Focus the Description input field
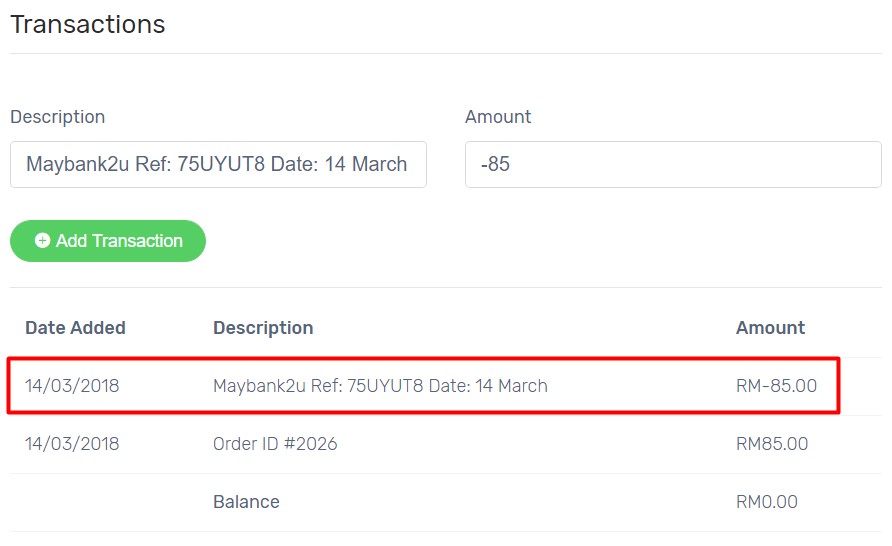This screenshot has height=546, width=892. [218, 164]
